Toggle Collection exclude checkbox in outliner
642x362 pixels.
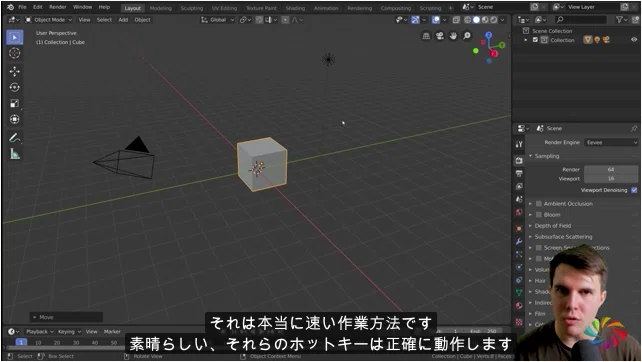535,40
